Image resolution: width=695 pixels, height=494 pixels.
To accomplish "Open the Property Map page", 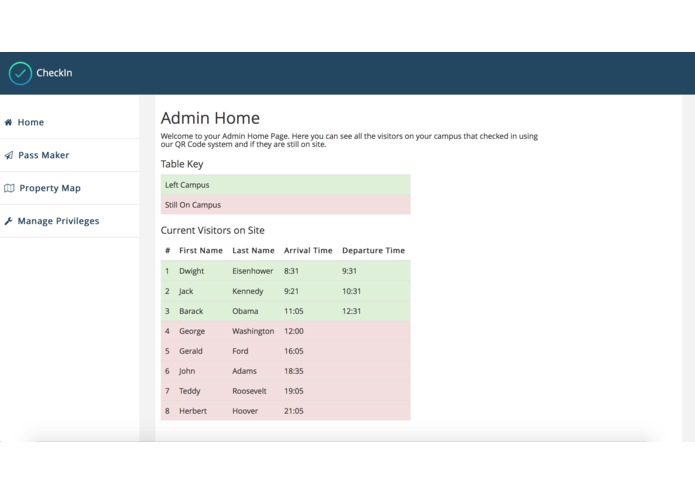I will [x=70, y=188].
